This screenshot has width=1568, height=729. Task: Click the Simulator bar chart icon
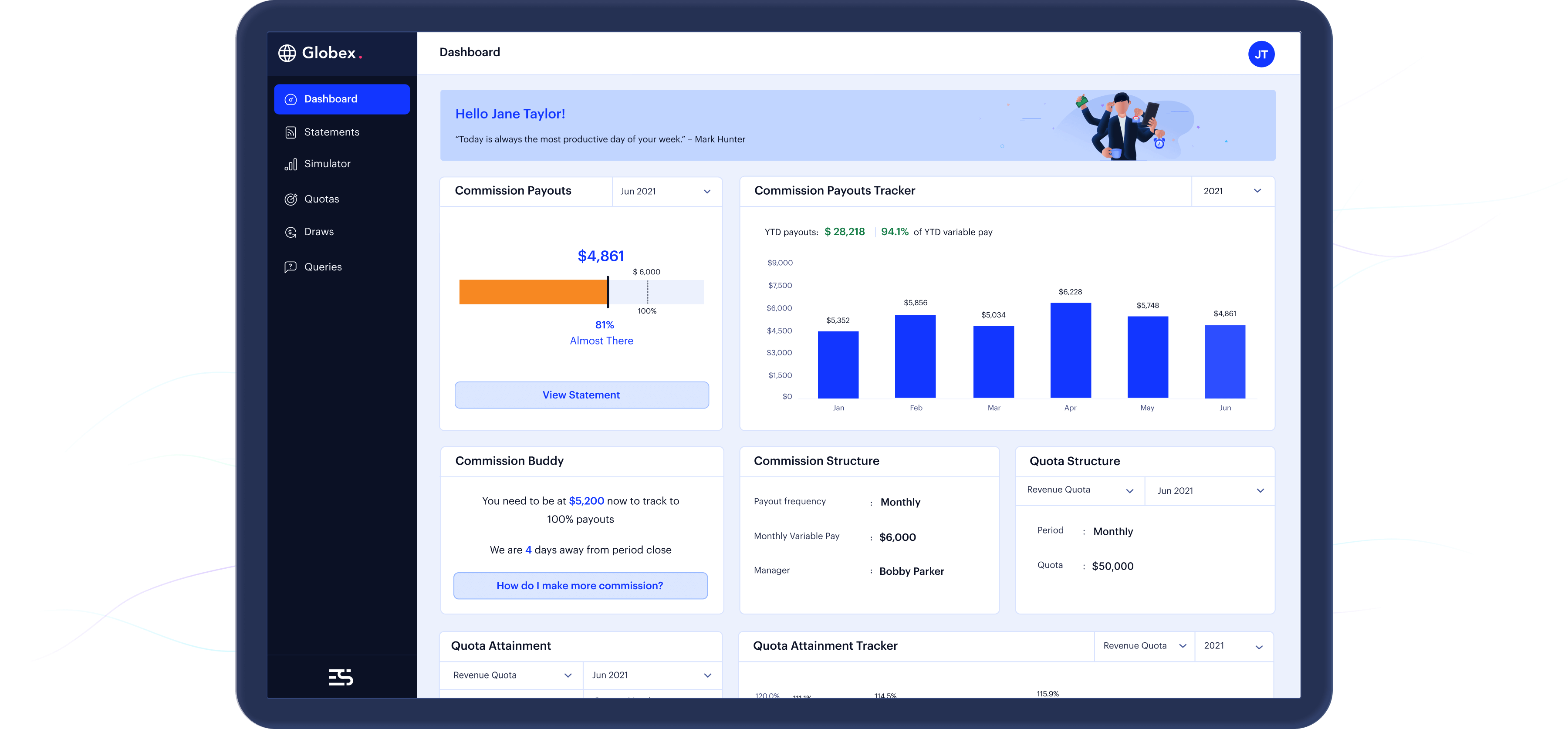[x=291, y=164]
